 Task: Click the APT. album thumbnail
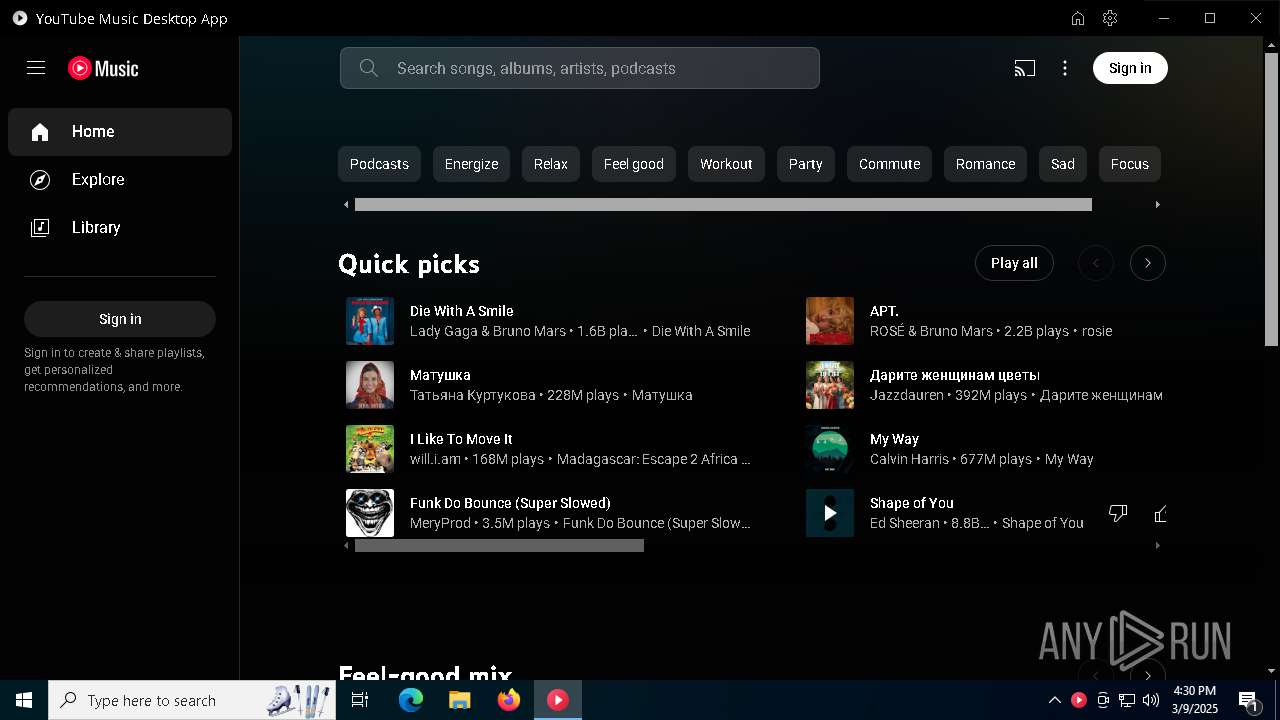(x=830, y=321)
